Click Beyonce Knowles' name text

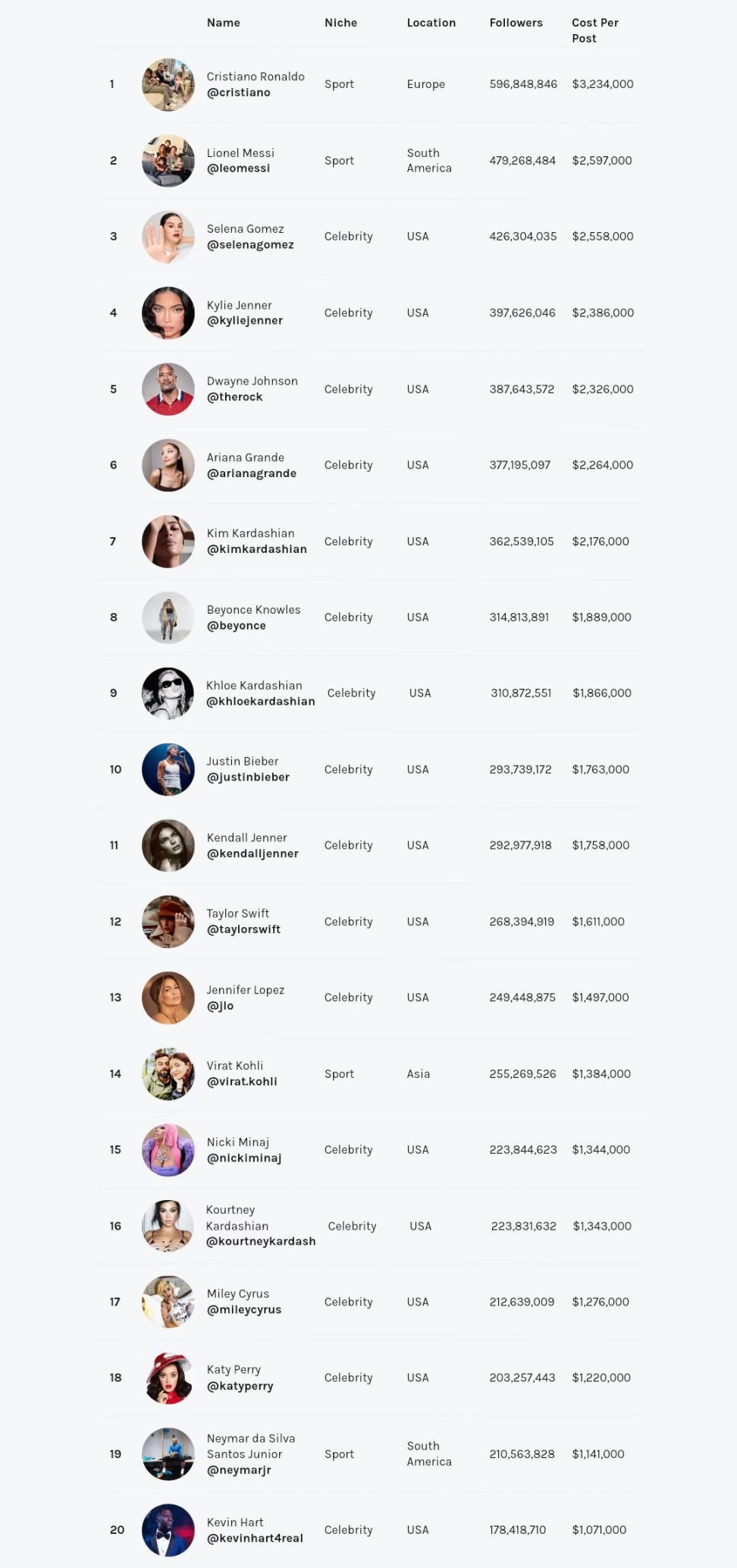[x=253, y=610]
